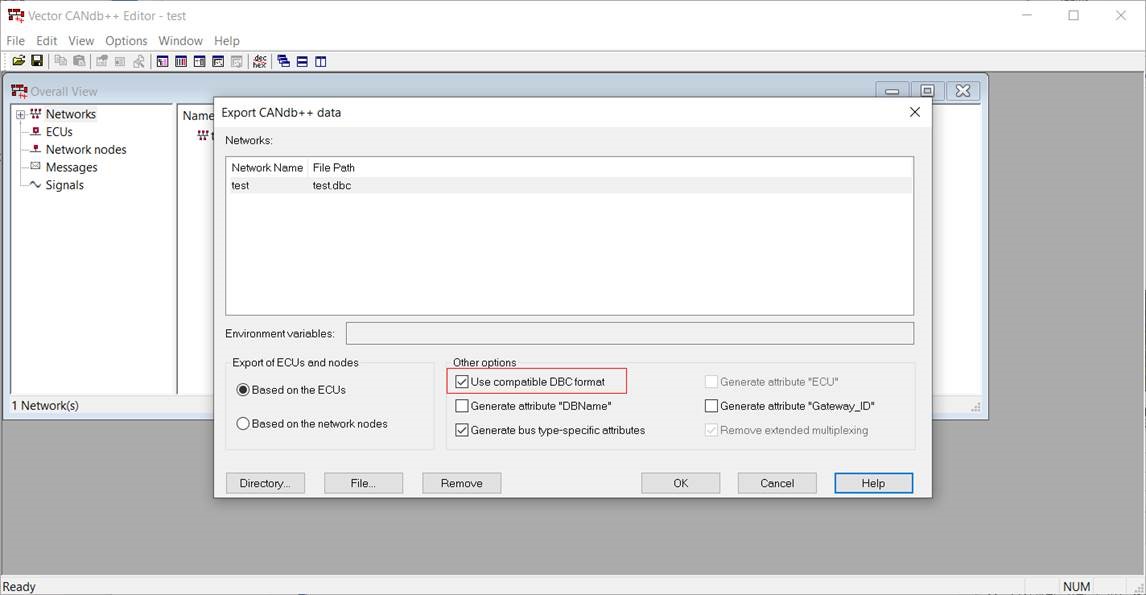This screenshot has width=1146, height=595.
Task: Click the Signals wave icon in tree
Action: [x=35, y=185]
